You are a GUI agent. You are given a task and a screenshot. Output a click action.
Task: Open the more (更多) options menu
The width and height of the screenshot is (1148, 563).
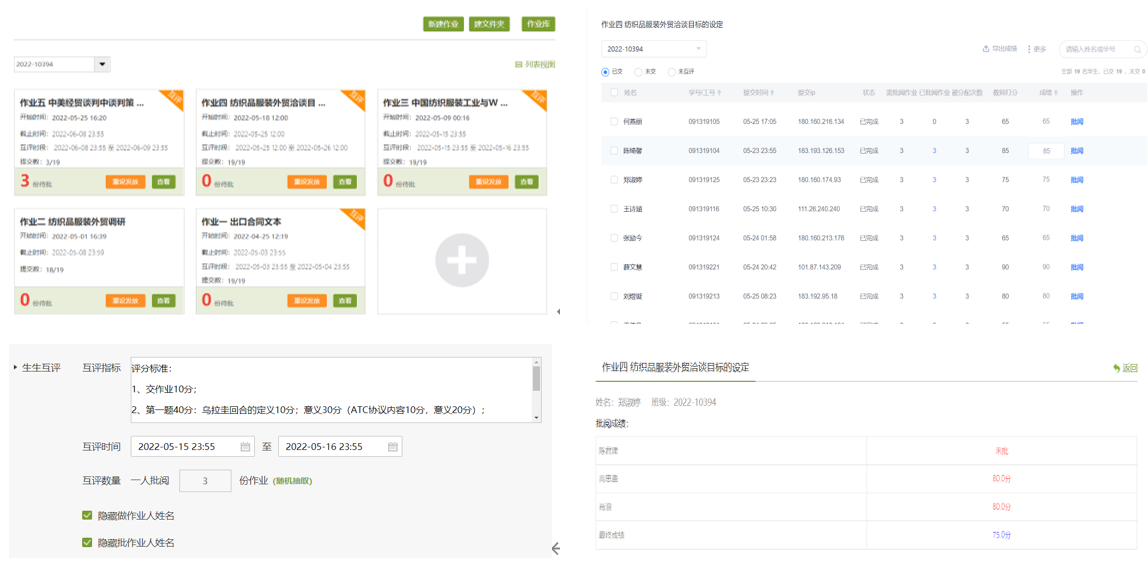[x=1029, y=49]
